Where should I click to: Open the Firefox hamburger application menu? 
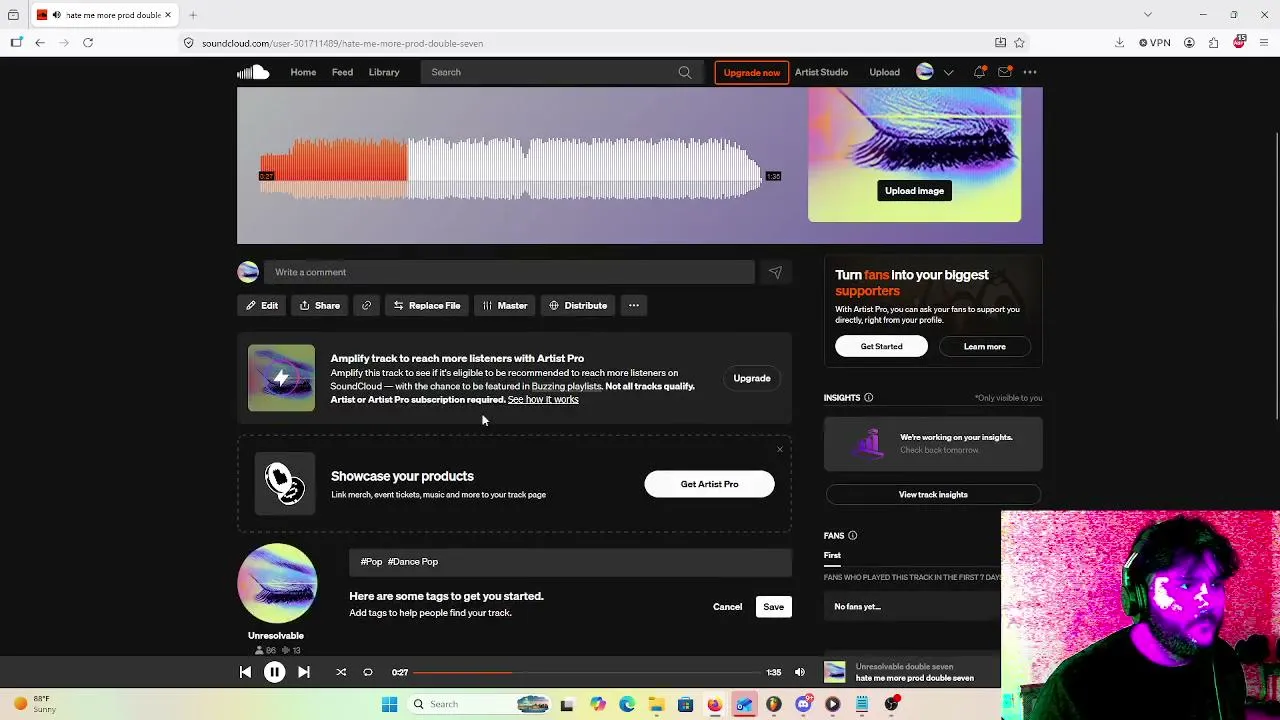(1264, 43)
